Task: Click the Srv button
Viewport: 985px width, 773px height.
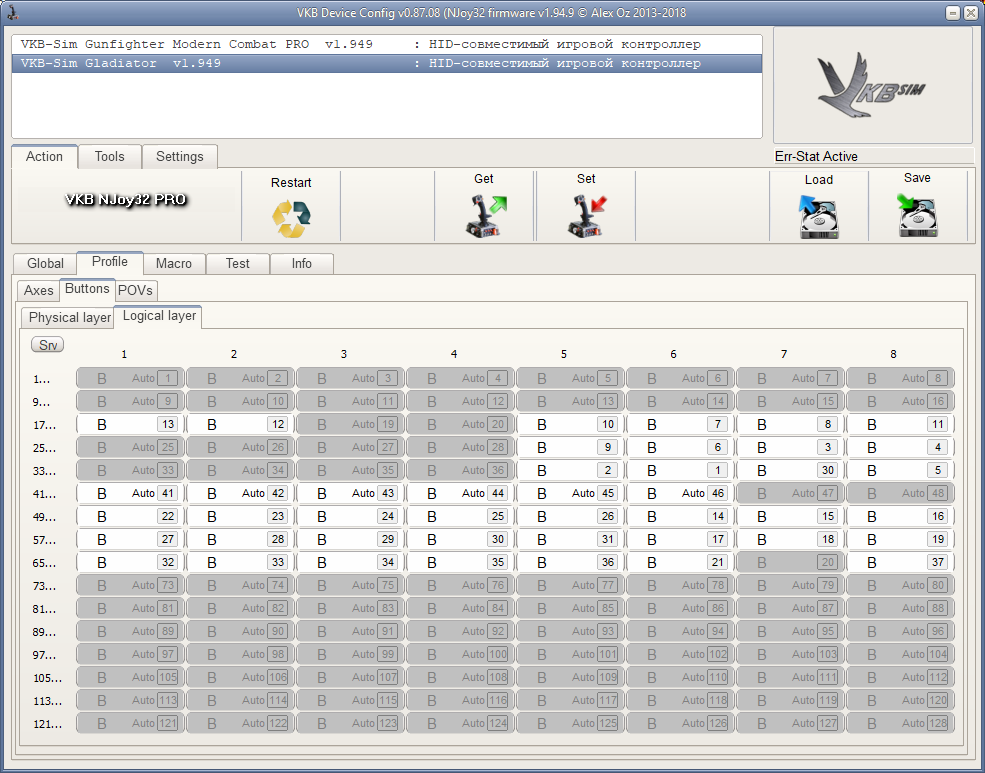Action: pos(48,345)
